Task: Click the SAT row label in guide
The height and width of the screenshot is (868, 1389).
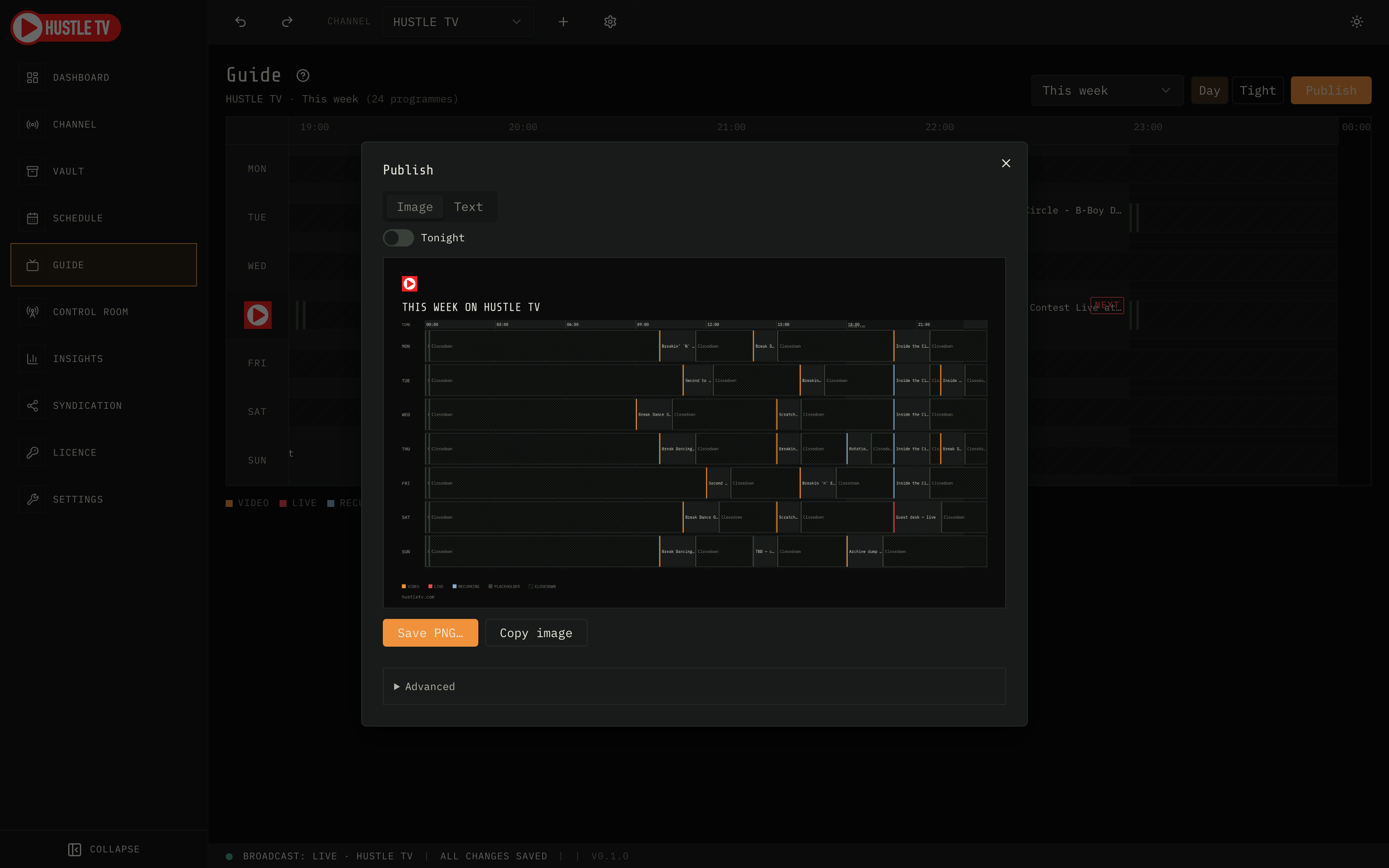Action: [257, 411]
